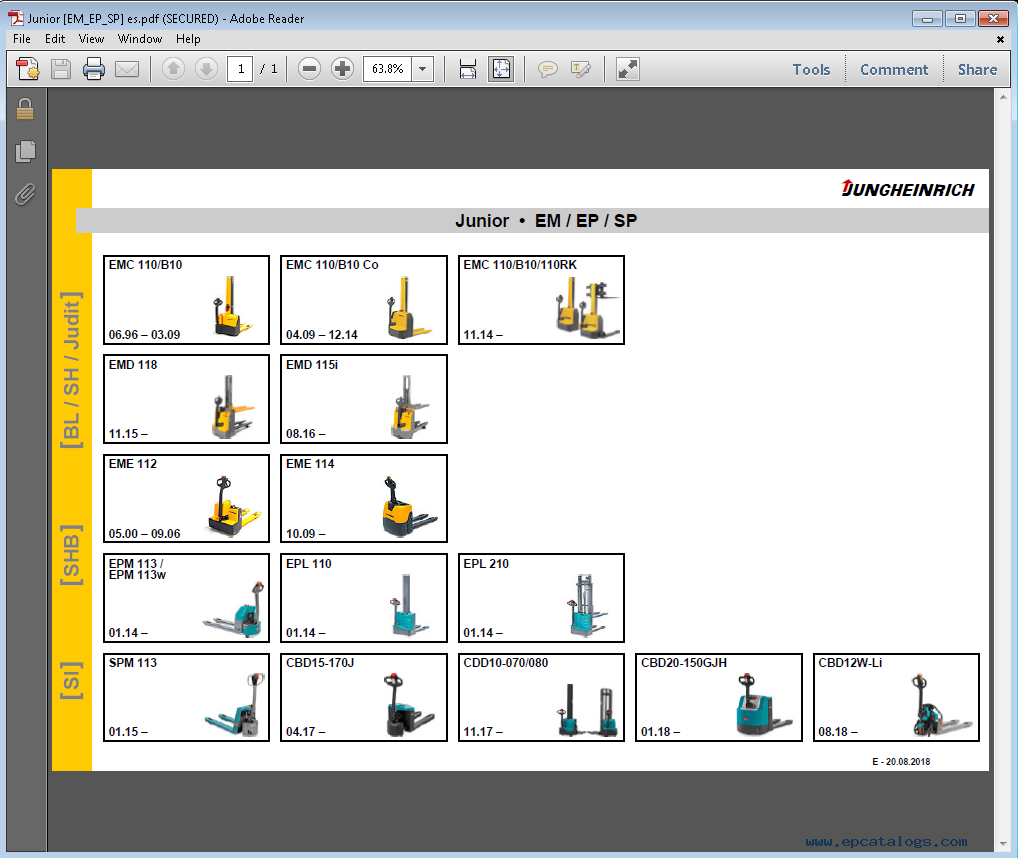Click the zoom out minus button
Screen dimensions: 1018x858
pyautogui.click(x=309, y=69)
